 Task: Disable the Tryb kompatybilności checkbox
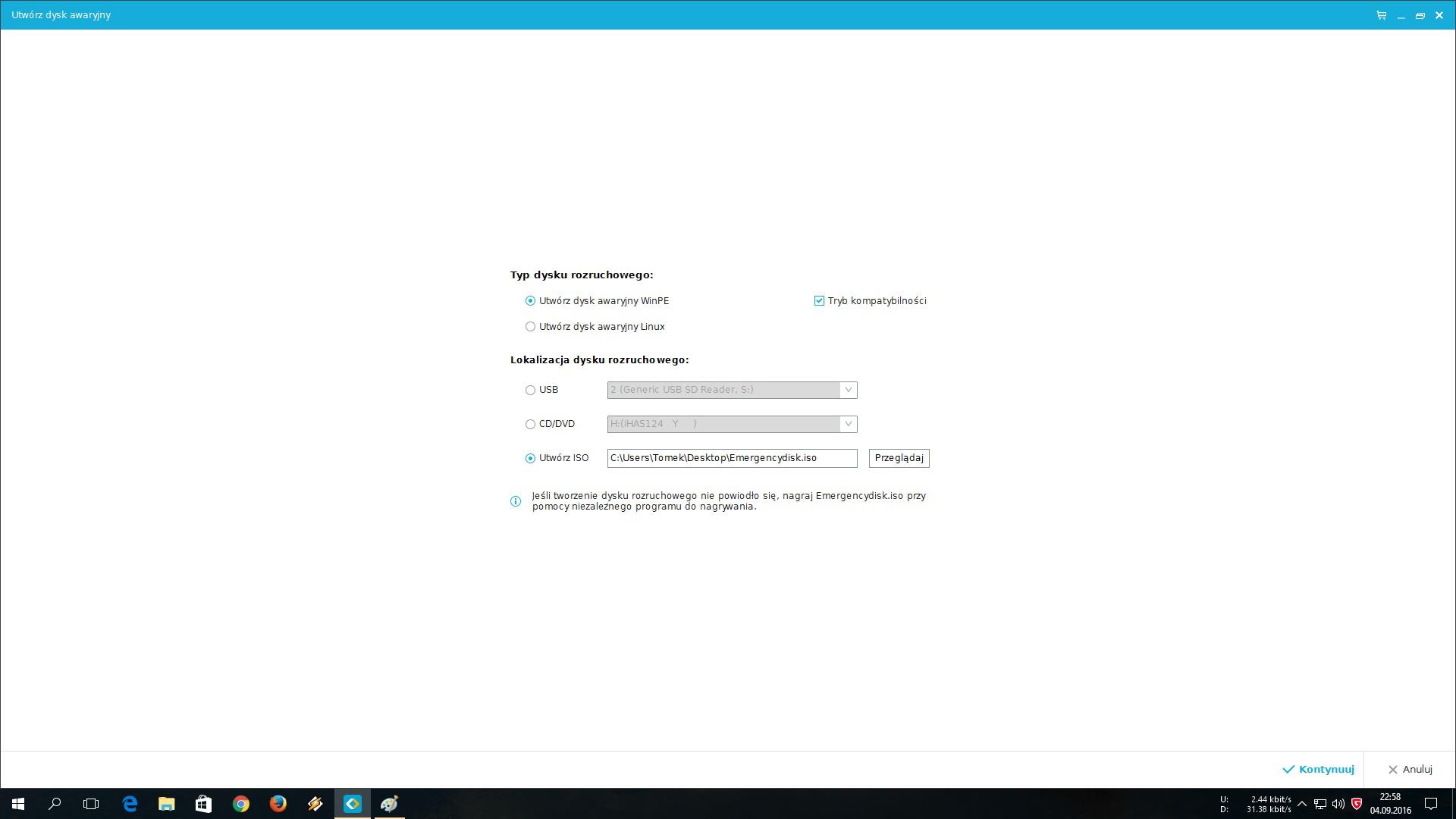(819, 301)
